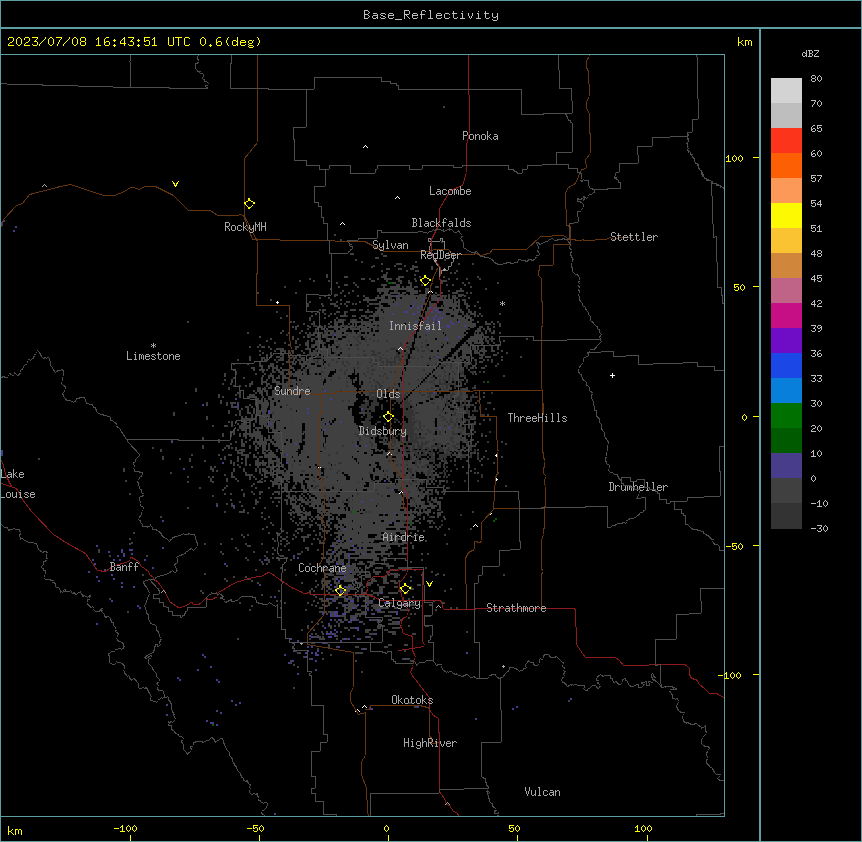
Task: Click the yellow diamond marker south of RedDeer
Action: [x=426, y=281]
